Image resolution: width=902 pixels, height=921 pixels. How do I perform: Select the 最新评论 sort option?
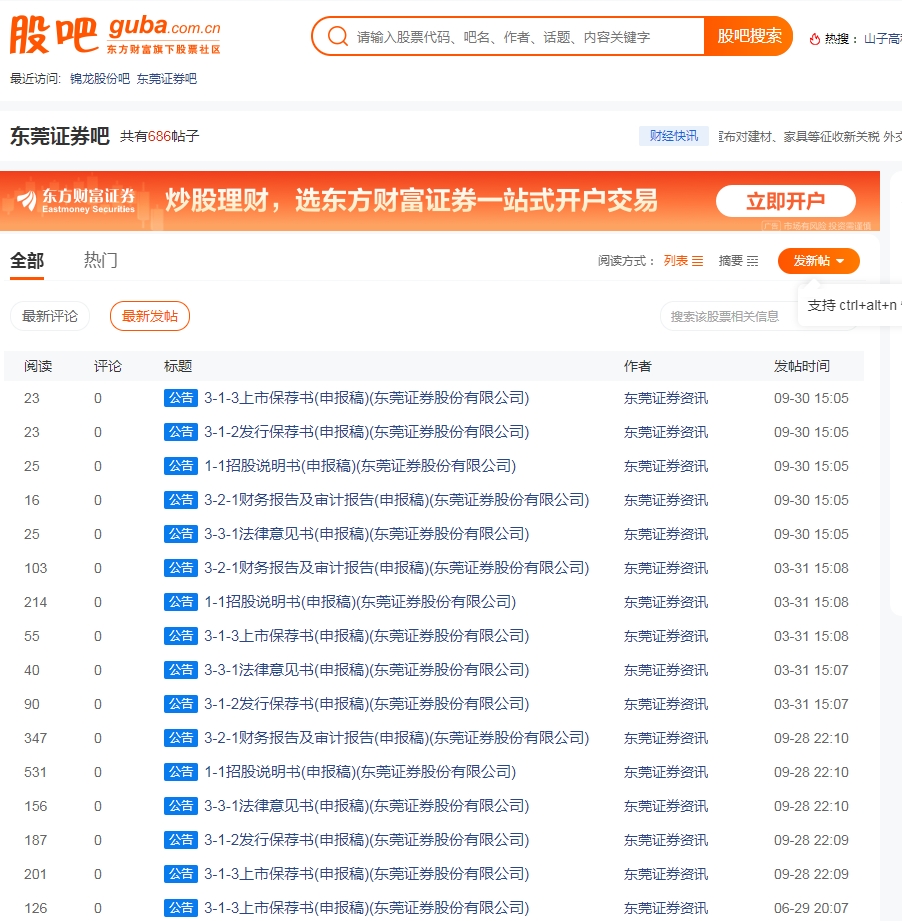point(50,316)
